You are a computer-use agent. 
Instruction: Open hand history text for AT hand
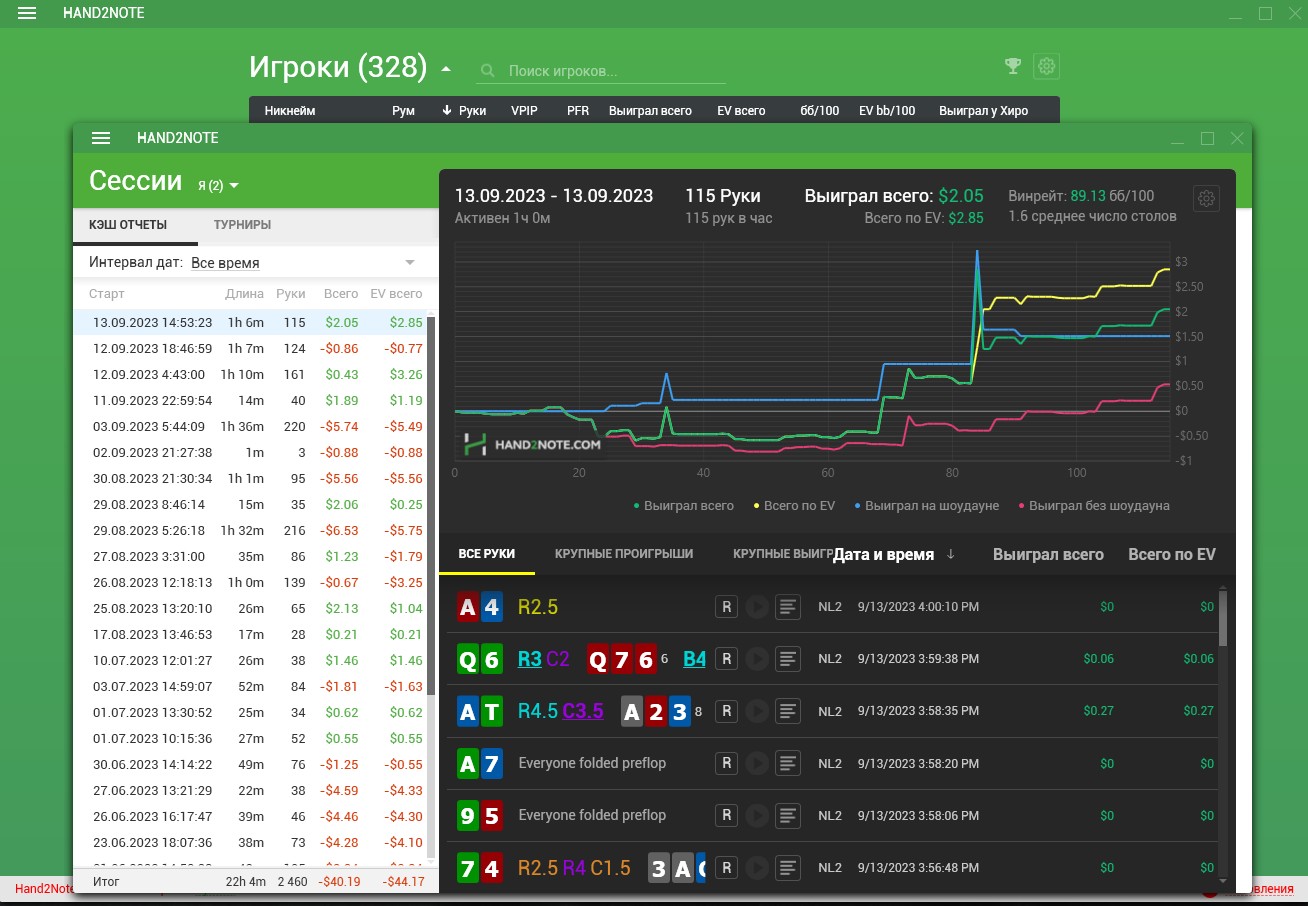(x=788, y=711)
